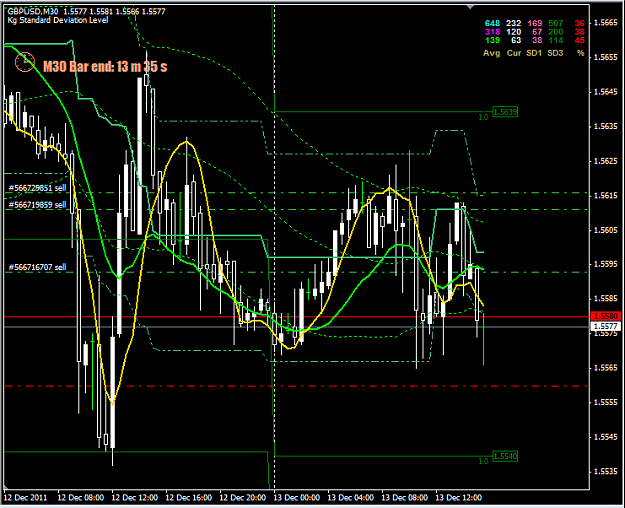Click the "12 Dec 2011" time axis label

point(25,498)
